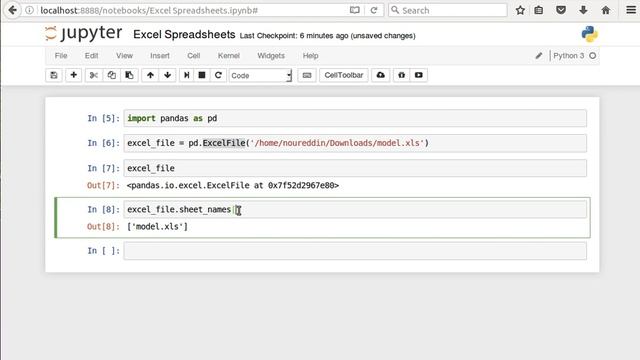Click the Last Checkpoint status text
The height and width of the screenshot is (360, 640).
click(327, 36)
